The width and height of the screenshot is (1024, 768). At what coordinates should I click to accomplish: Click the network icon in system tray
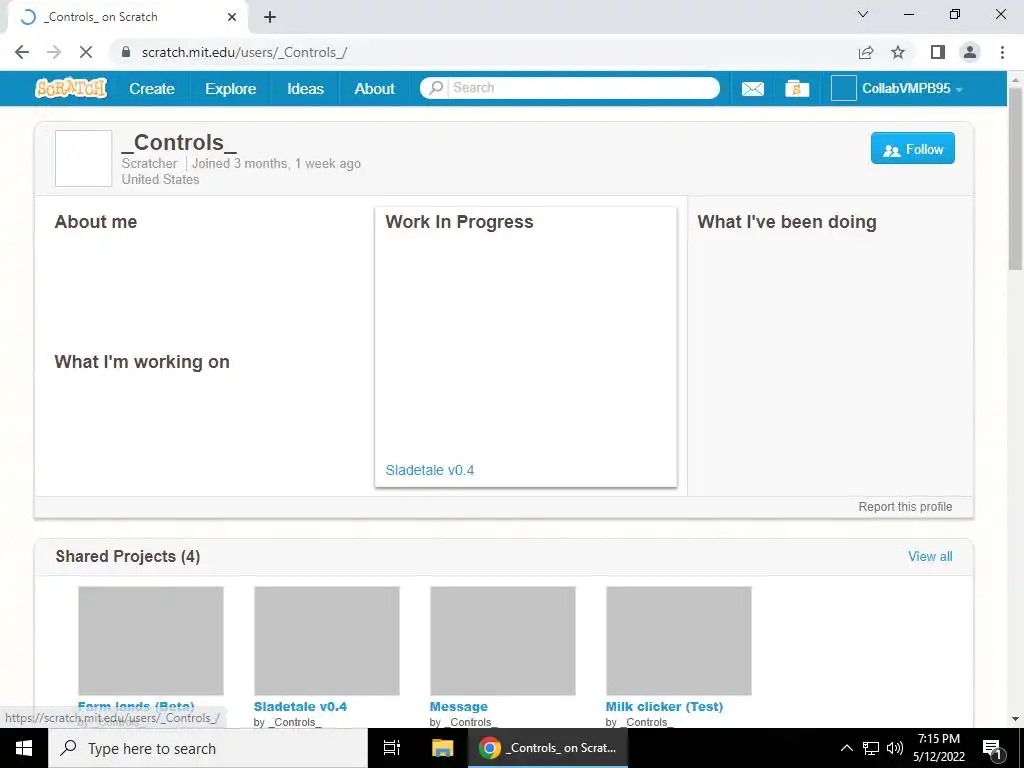pos(871,748)
